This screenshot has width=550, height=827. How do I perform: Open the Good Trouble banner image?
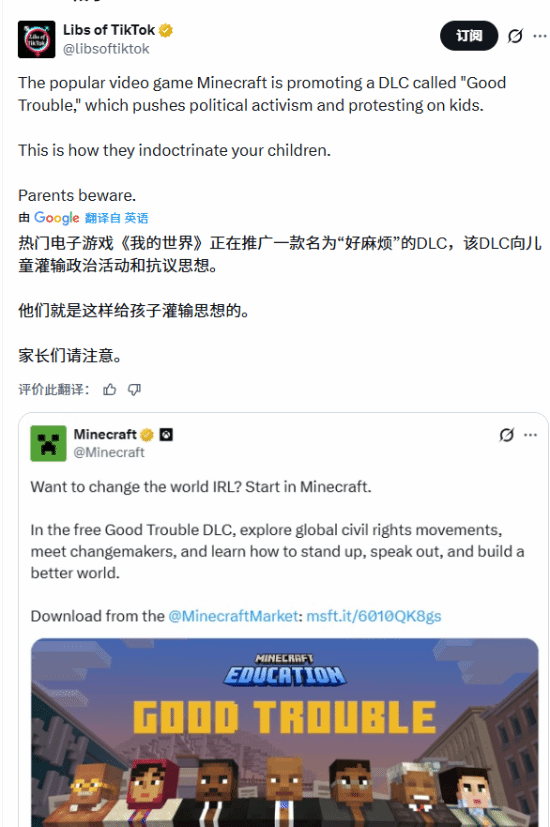tap(285, 733)
